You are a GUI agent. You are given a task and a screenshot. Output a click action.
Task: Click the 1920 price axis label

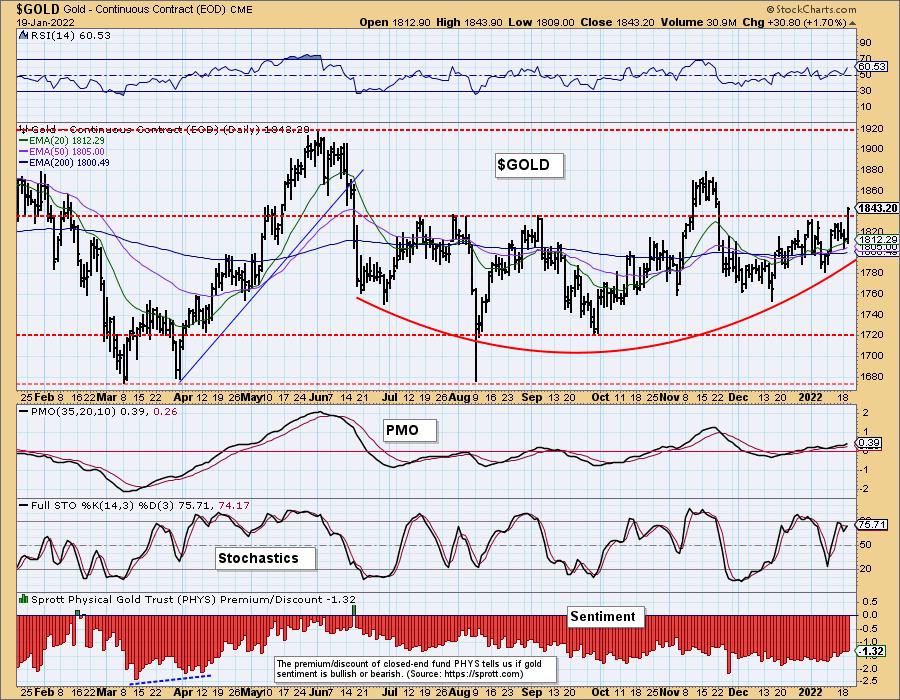click(871, 129)
